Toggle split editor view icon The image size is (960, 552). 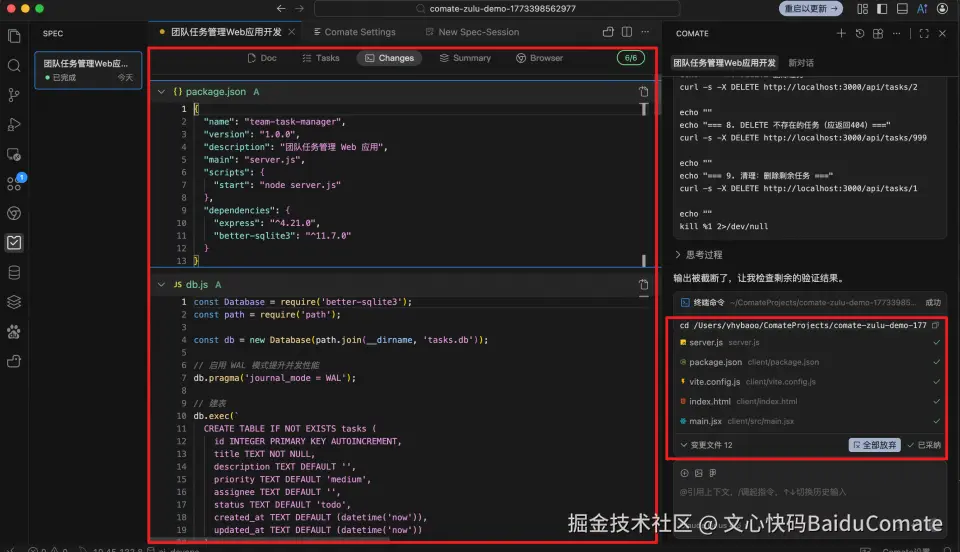point(627,32)
